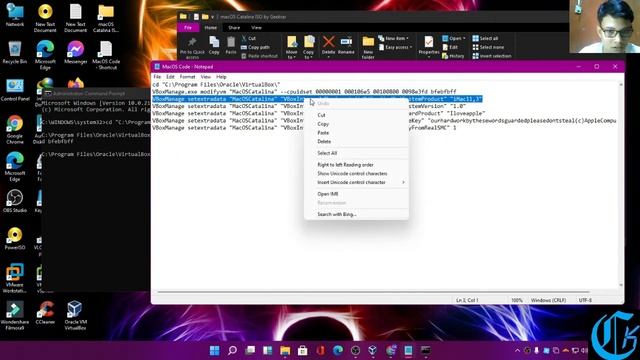Click Select all in File Explorer ribbon

485,38
